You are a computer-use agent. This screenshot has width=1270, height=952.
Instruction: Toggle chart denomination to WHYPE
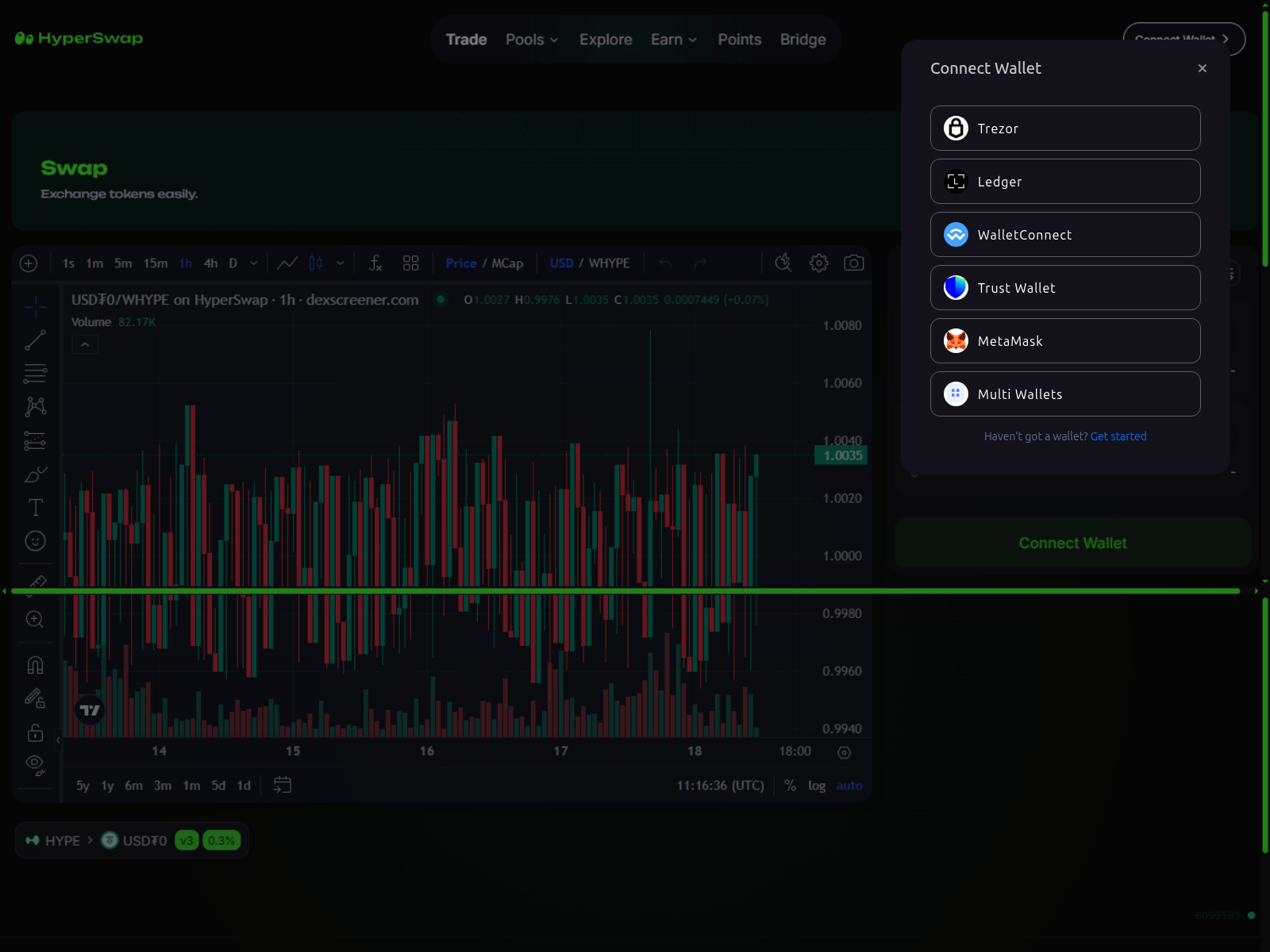(x=610, y=263)
